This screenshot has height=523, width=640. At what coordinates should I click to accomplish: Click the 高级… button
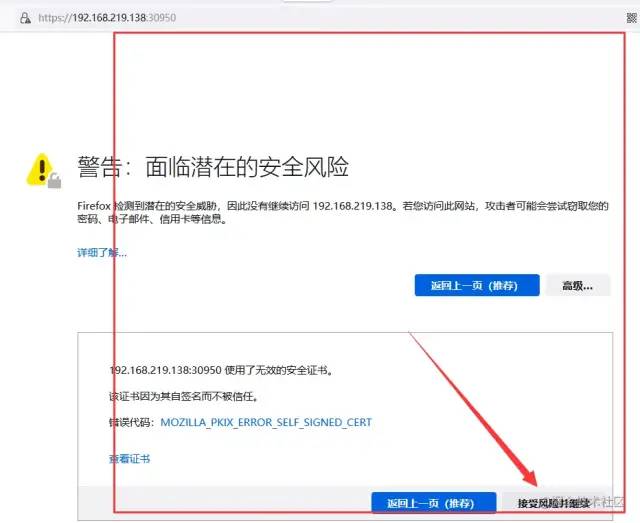pos(578,285)
